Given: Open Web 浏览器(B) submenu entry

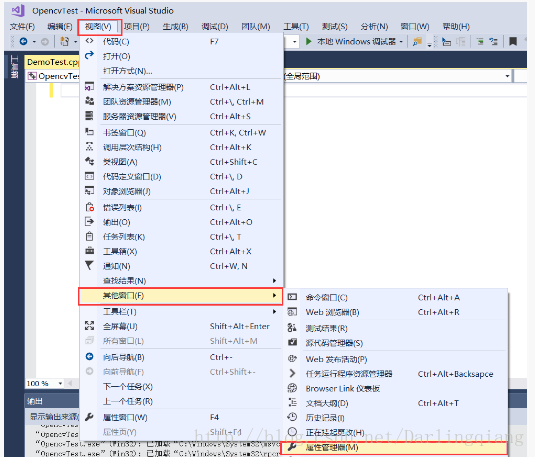Looking at the screenshot, I should (396, 312).
